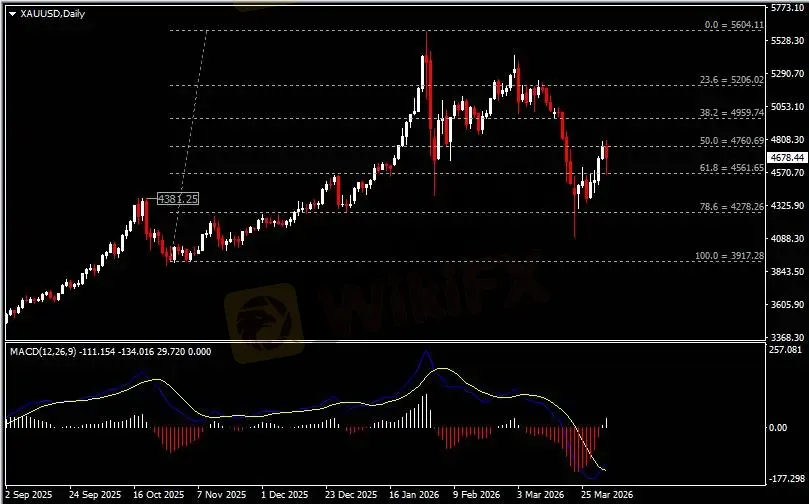809x504 pixels.
Task: Click the 3605.90 price scale value
Action: click(788, 304)
